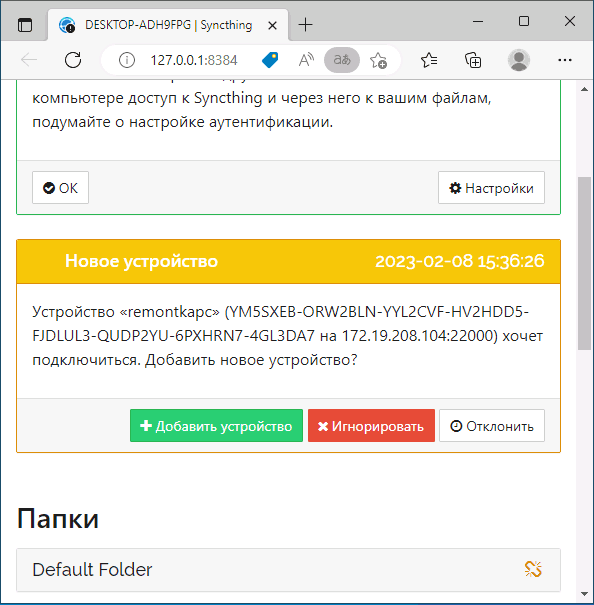Click the scrollbar down arrow
The image size is (594, 605).
585,594
